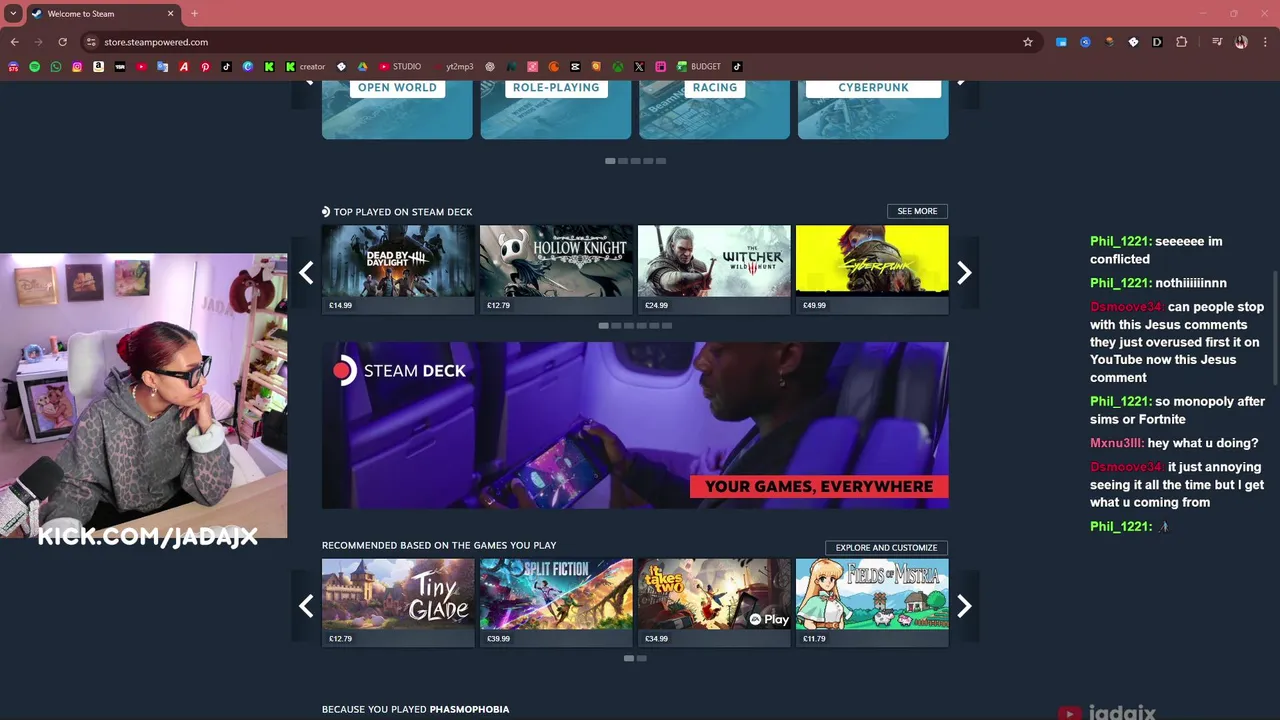1280x720 pixels.
Task: Open the It Takes Two game card
Action: pyautogui.click(x=714, y=603)
